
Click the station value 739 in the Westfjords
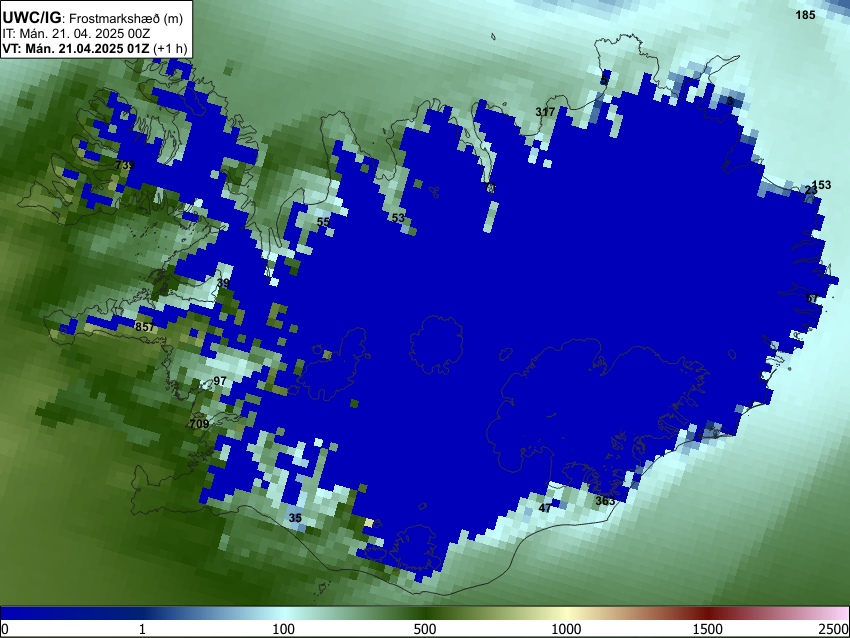pyautogui.click(x=125, y=165)
